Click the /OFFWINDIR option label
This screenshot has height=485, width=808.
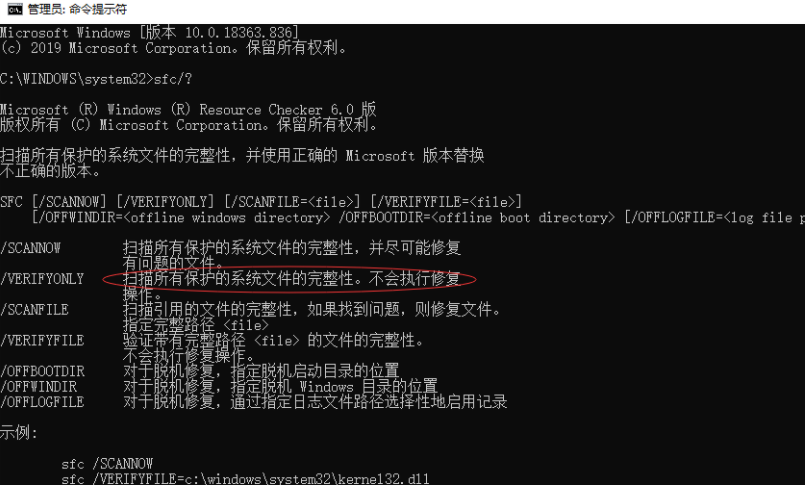pos(38,387)
